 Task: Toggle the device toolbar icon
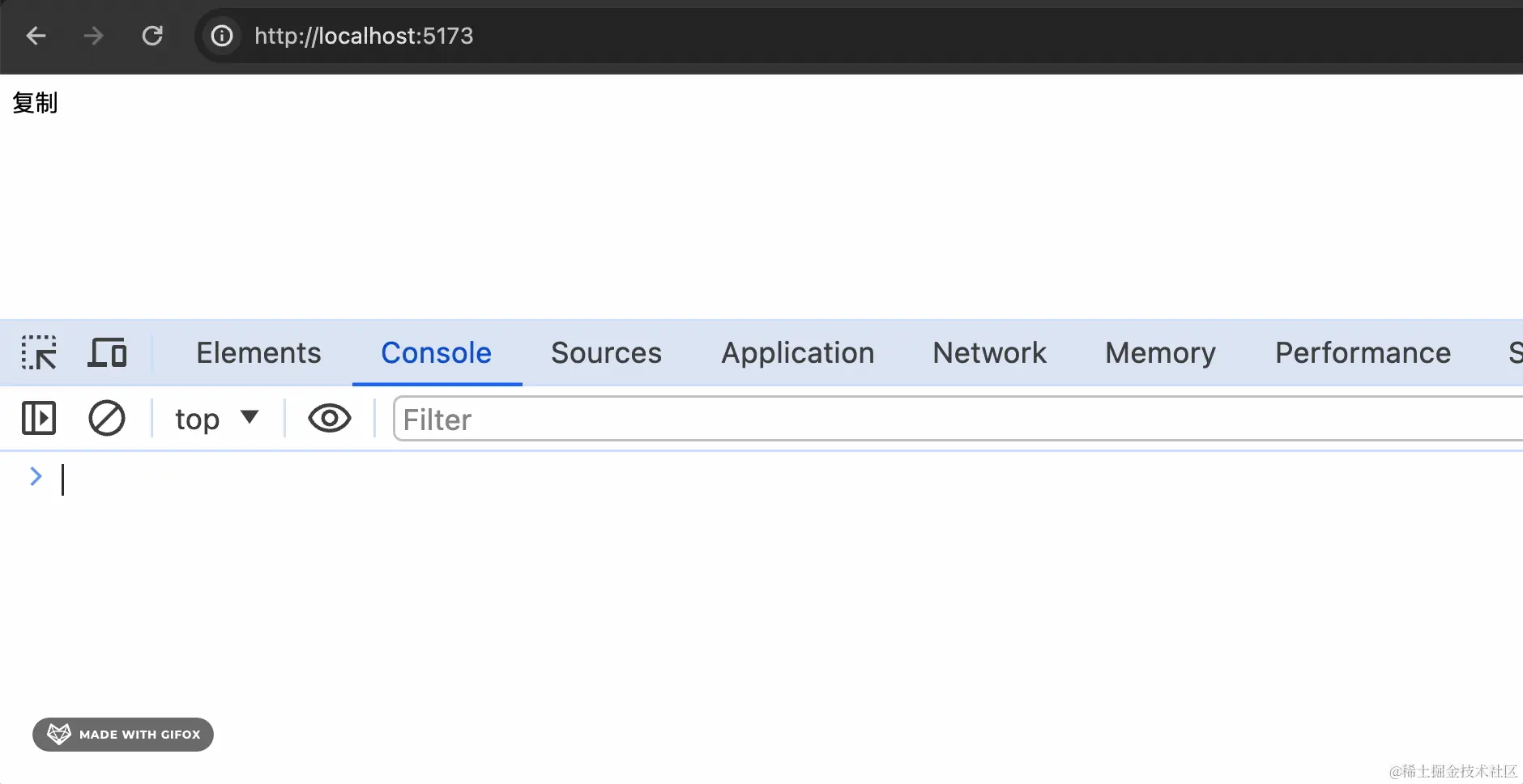tap(107, 352)
